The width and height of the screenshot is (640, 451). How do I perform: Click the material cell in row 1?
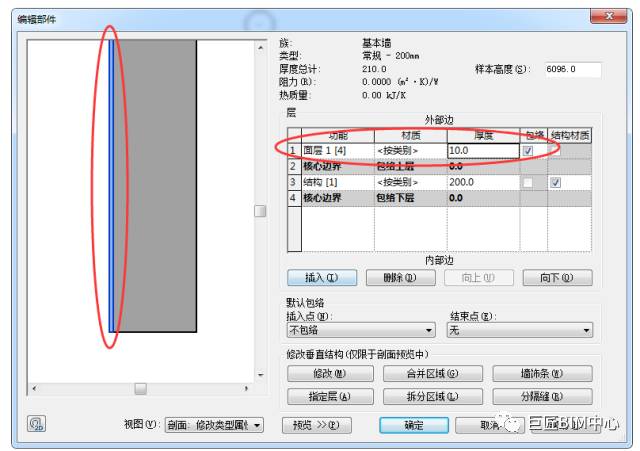tap(411, 151)
